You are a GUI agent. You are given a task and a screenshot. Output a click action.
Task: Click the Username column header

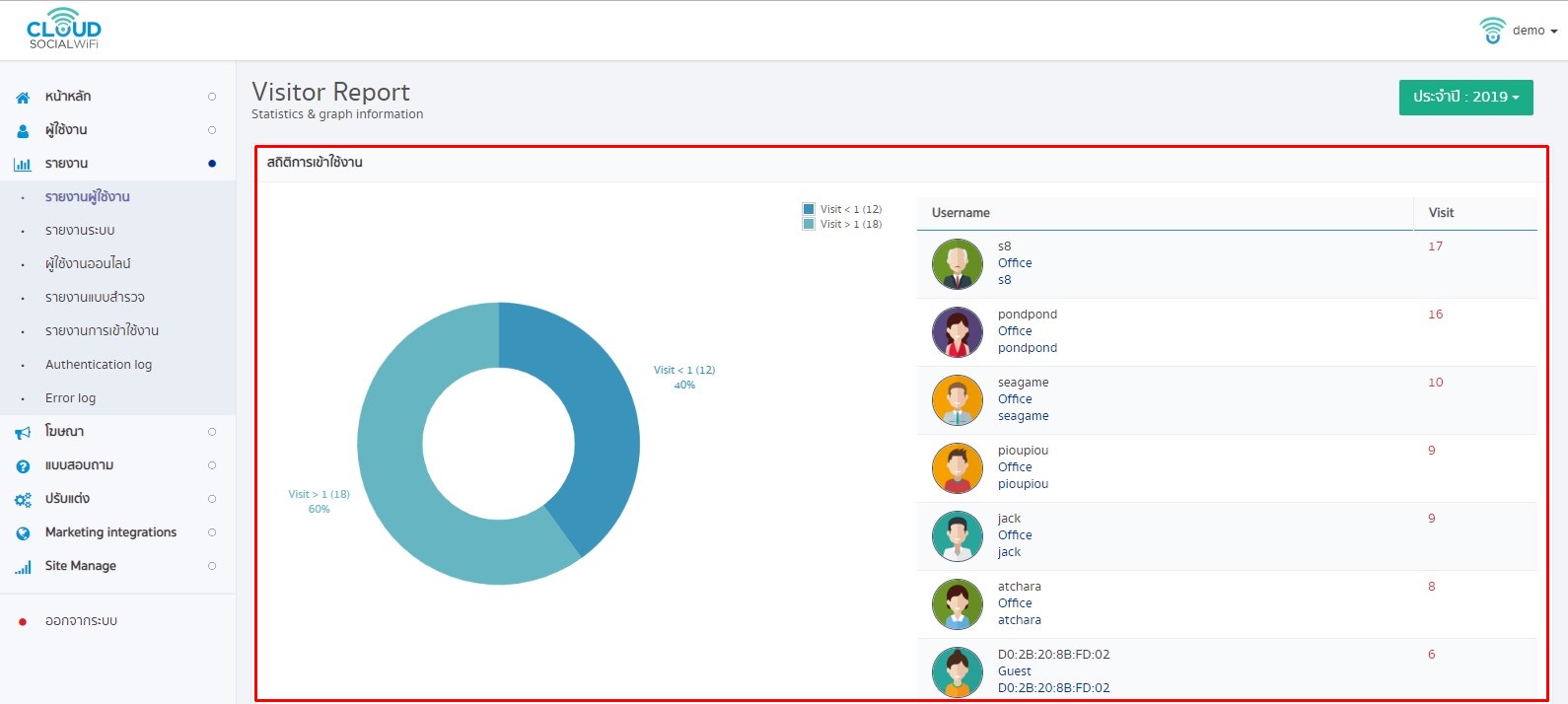click(x=961, y=213)
